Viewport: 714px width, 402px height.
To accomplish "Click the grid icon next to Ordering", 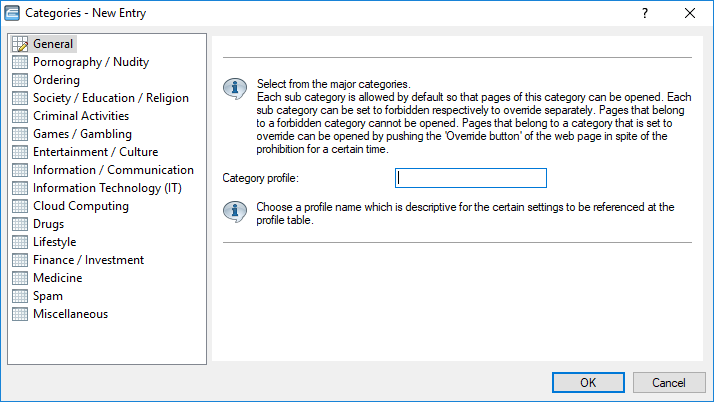I will 20,80.
